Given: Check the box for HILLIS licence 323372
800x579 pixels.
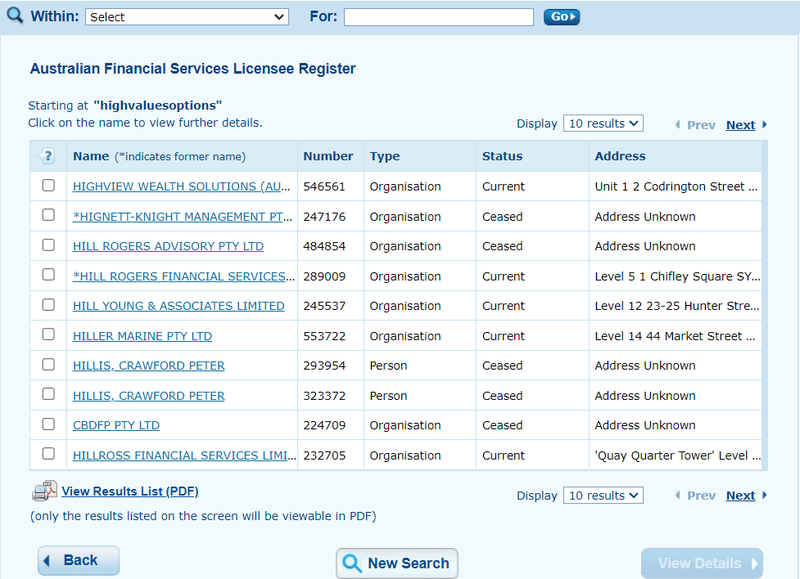Looking at the screenshot, I should point(48,394).
